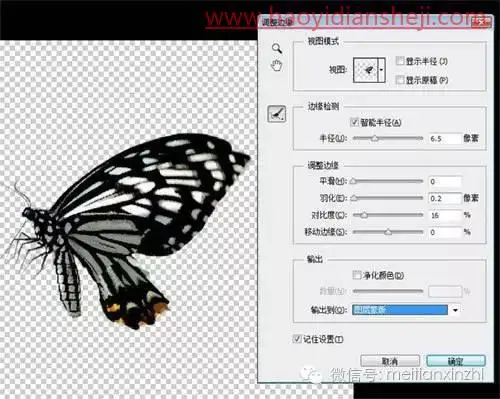Click the 确定 OK button
This screenshot has height=399, width=500.
[x=456, y=361]
